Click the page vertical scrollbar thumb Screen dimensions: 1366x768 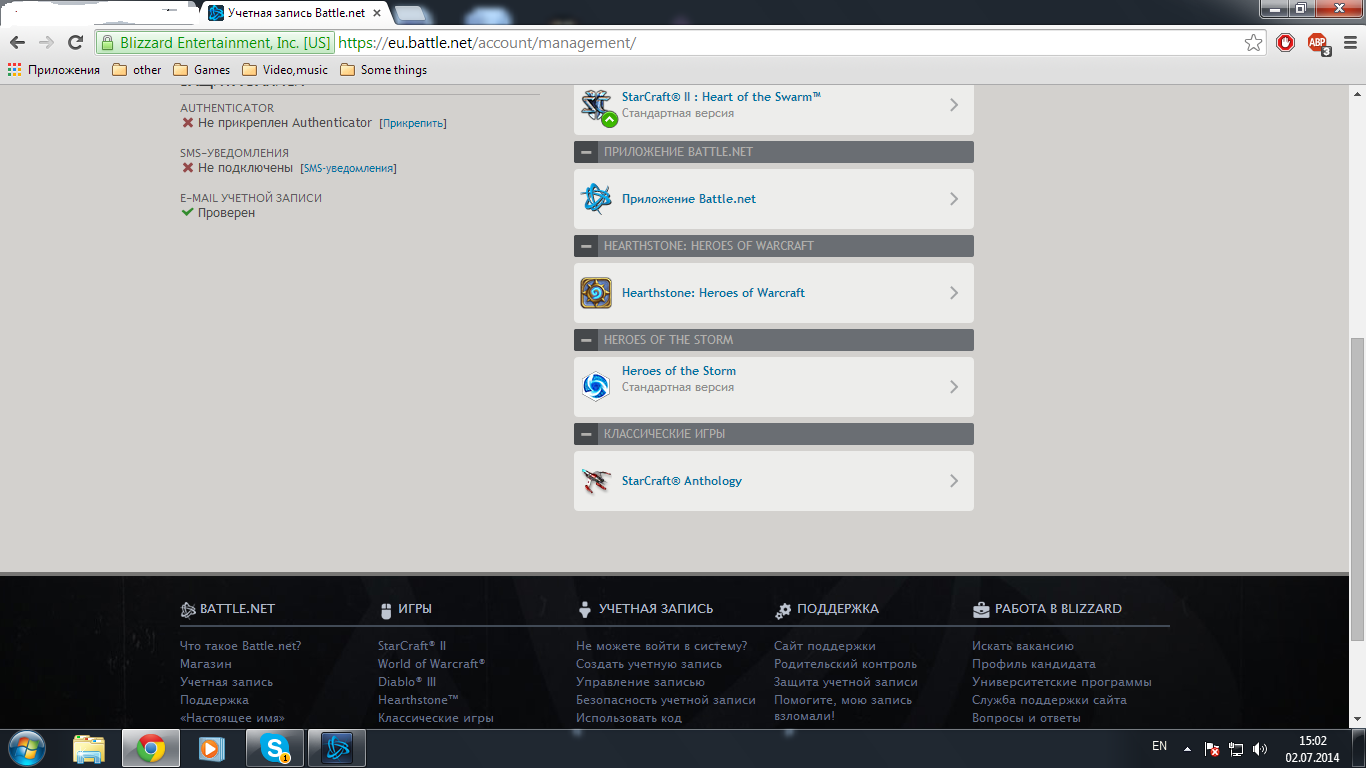[1357, 490]
